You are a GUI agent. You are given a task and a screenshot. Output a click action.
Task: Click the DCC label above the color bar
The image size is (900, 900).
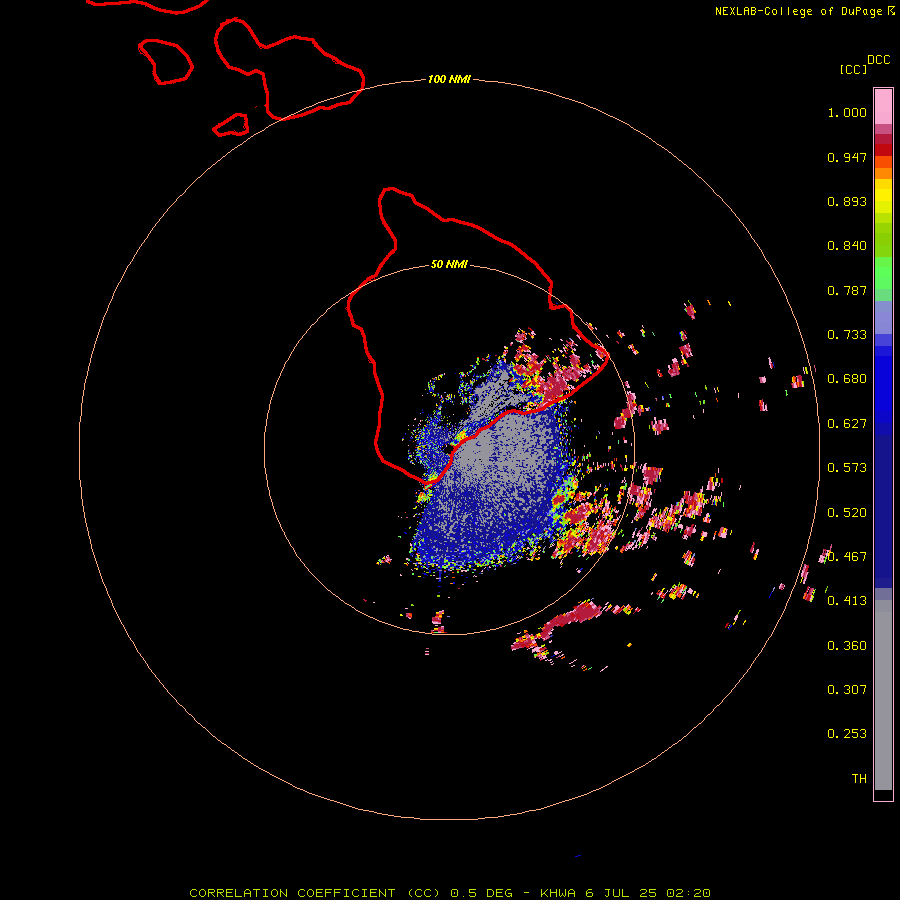tap(878, 60)
